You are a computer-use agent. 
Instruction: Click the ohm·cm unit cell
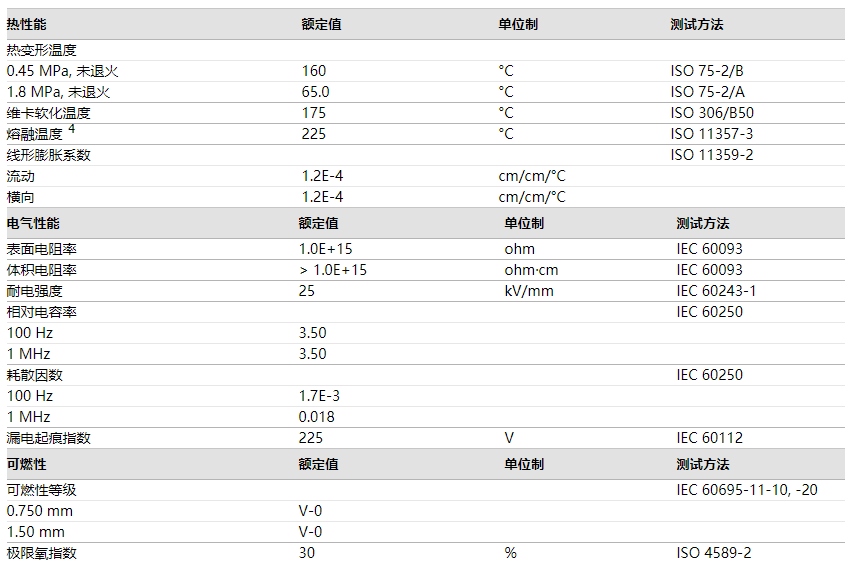point(530,270)
